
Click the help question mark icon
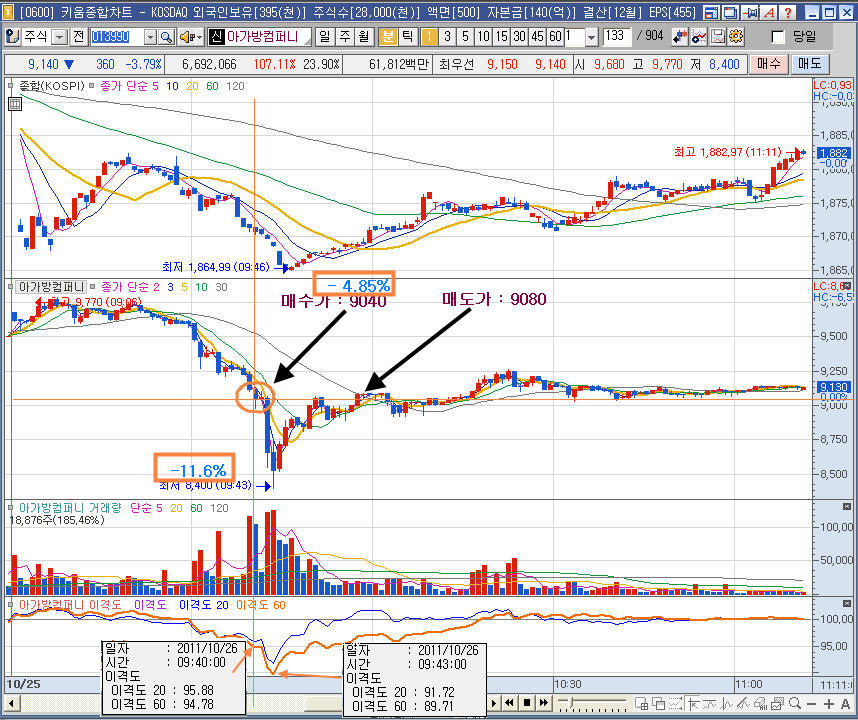click(788, 12)
